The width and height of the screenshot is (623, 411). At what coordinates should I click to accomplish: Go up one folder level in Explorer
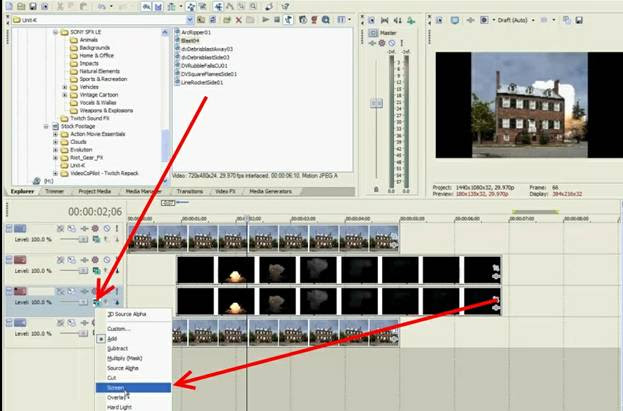pos(201,20)
